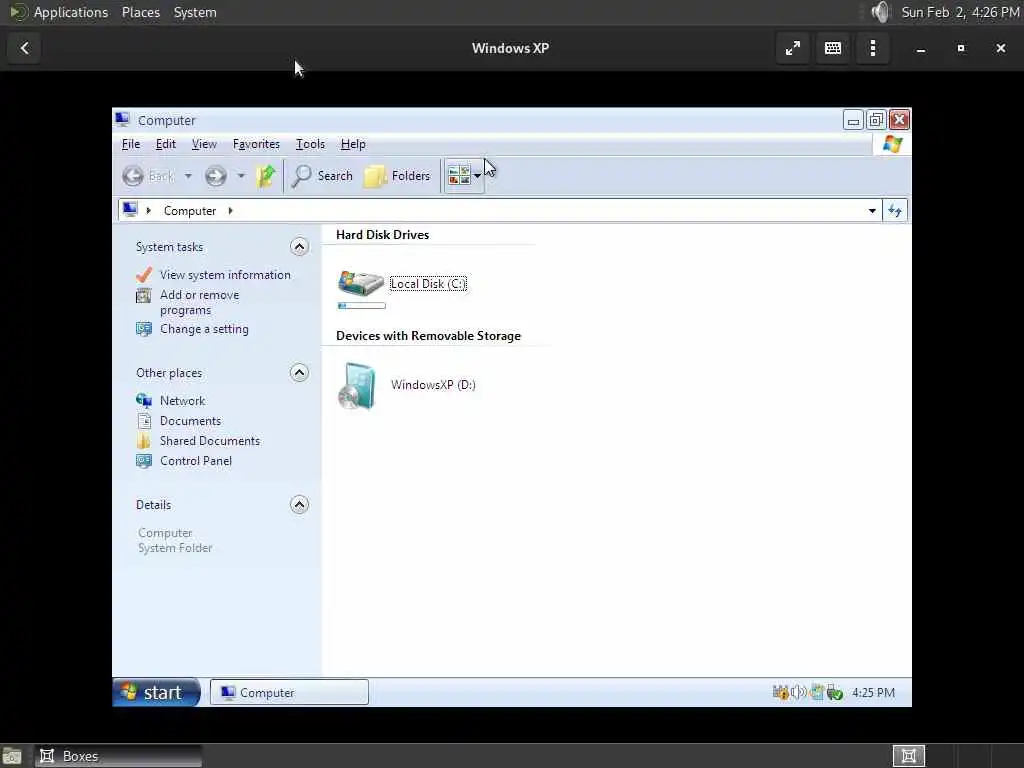Click the Windows flag logo throbber
The width and height of the screenshot is (1024, 768).
(x=892, y=144)
